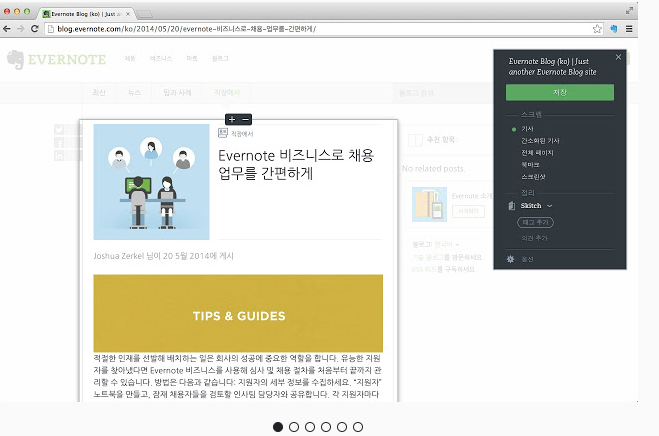659x436 pixels.
Task: Share article via Twitter icon
Action: pos(59,129)
